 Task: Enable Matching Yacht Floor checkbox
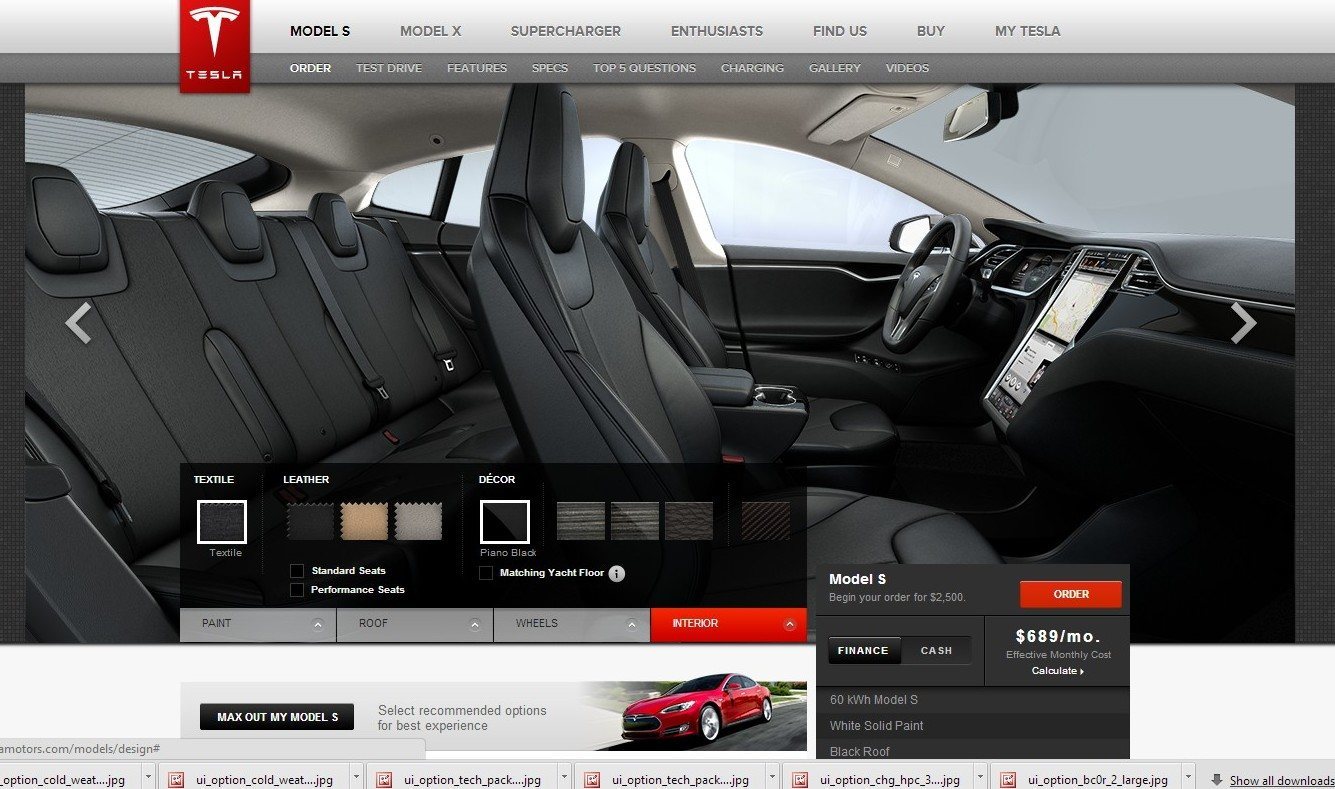pyautogui.click(x=486, y=573)
